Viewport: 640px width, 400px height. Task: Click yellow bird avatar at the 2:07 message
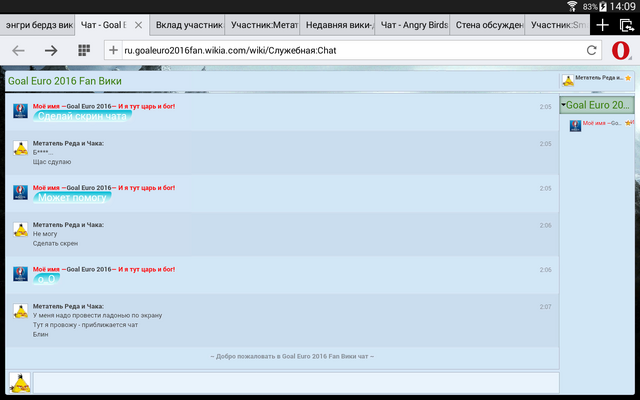[x=20, y=311]
